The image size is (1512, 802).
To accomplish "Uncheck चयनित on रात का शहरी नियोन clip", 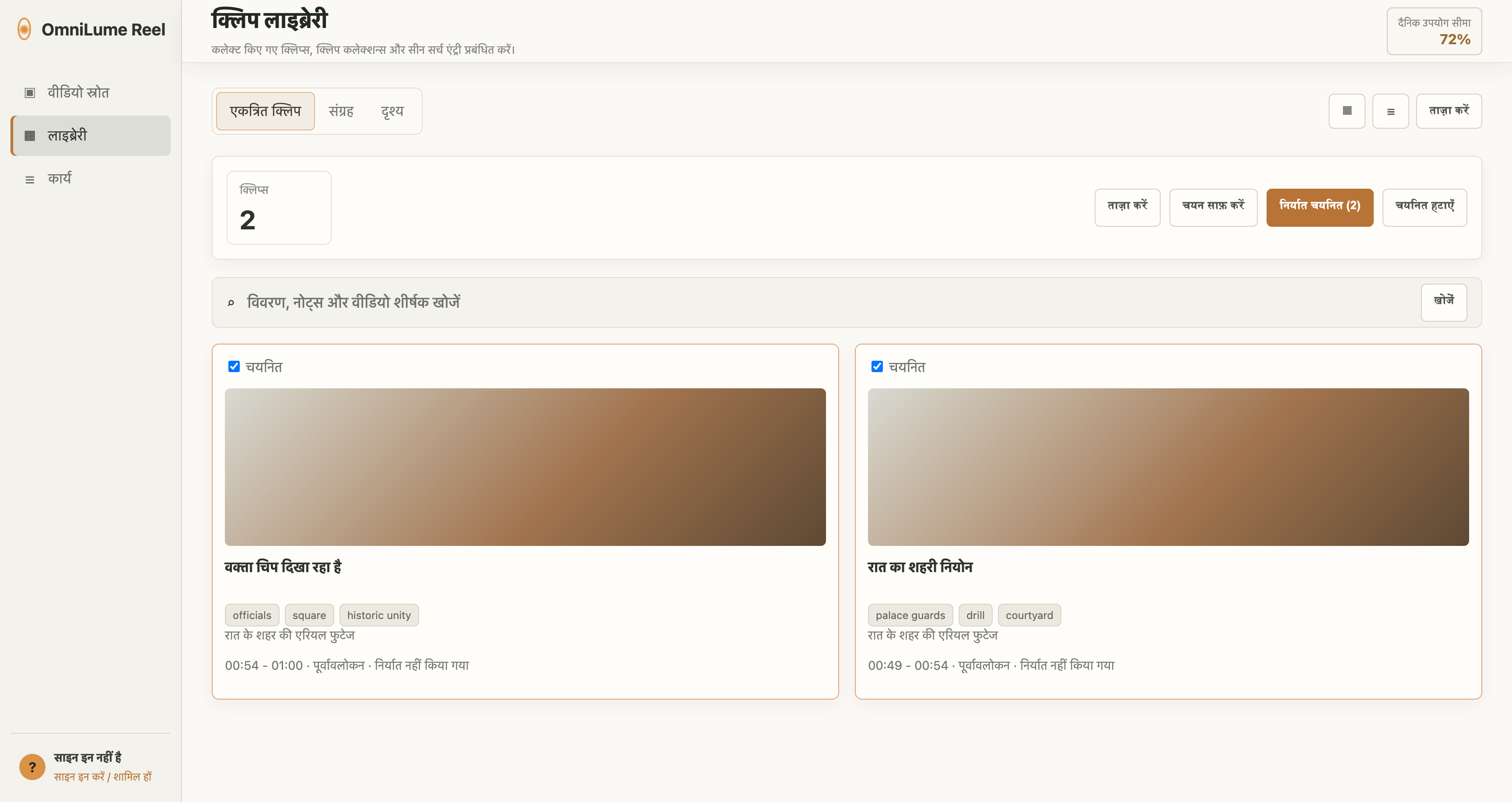I will coord(877,366).
